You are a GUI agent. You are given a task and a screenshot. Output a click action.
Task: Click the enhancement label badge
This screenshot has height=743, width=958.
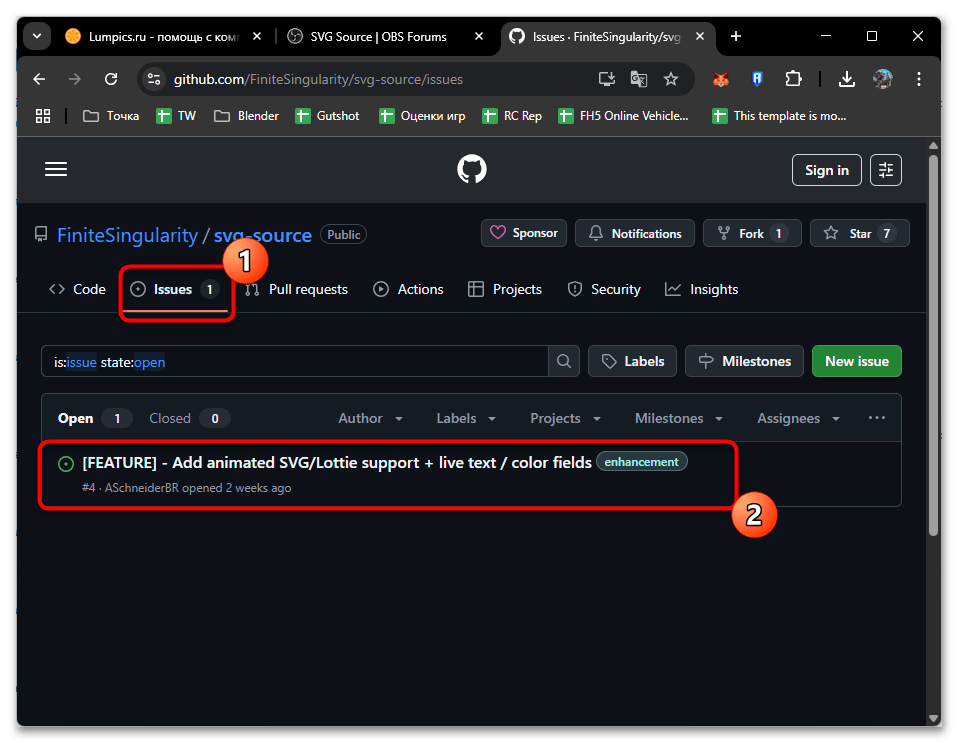tap(642, 462)
